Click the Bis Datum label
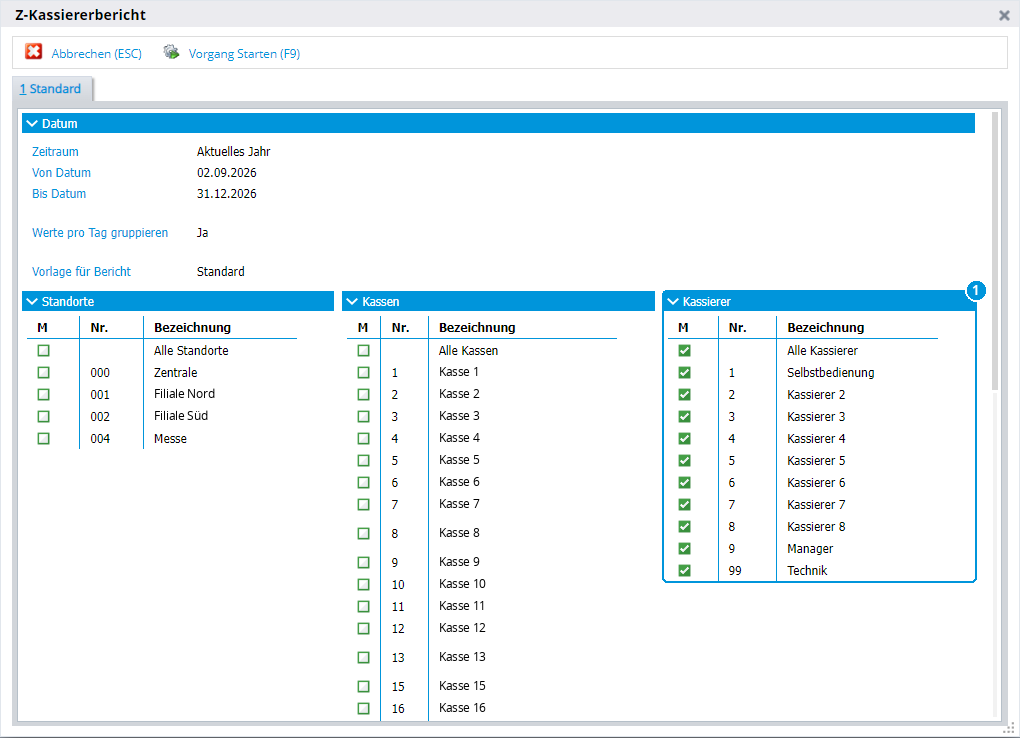 [x=59, y=193]
